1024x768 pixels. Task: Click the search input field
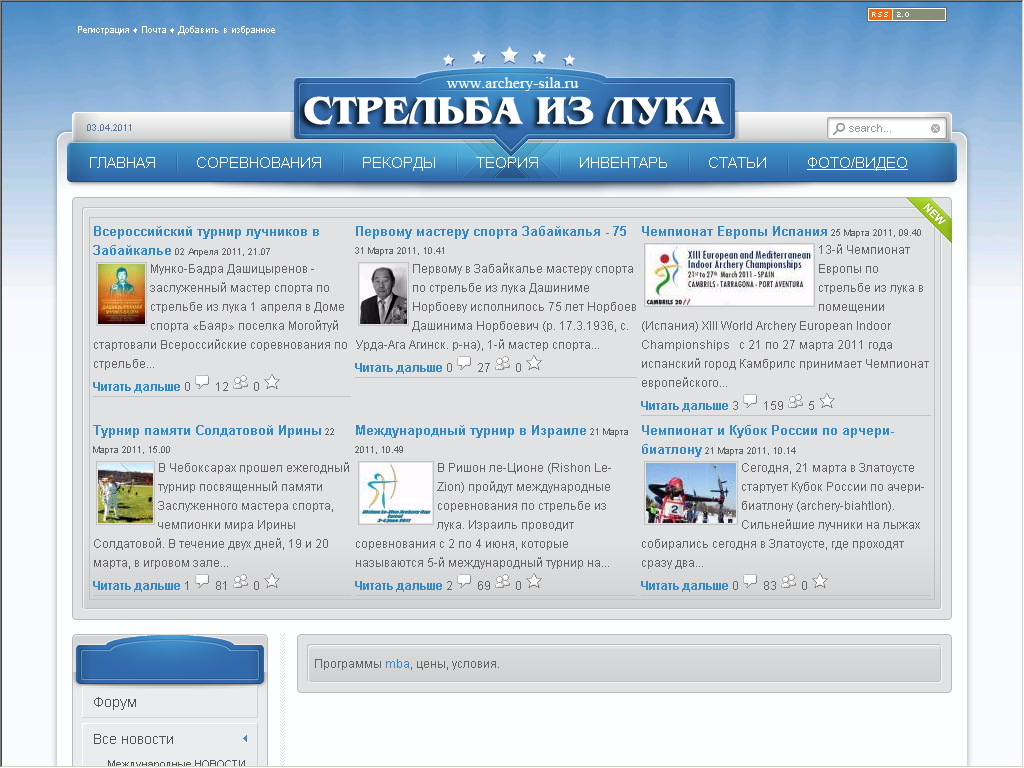[887, 129]
